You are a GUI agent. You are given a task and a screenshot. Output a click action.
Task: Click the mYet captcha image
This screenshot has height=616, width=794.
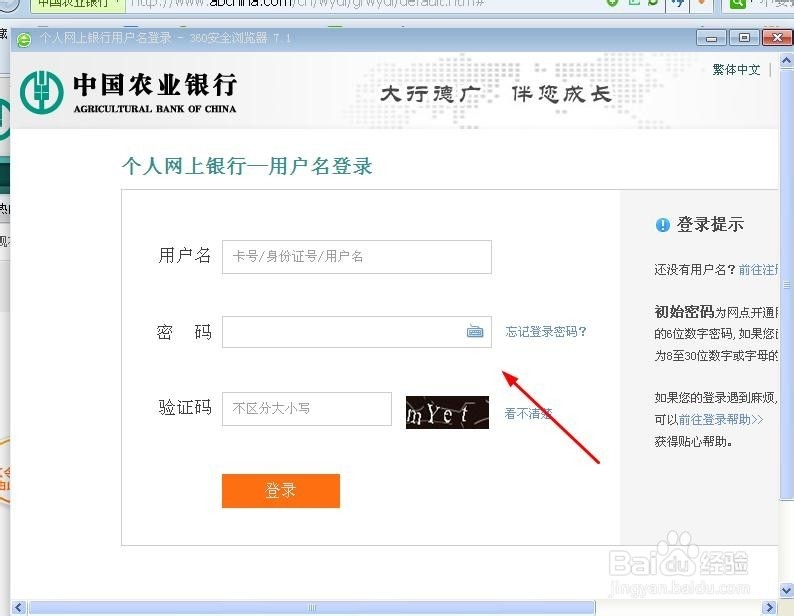pyautogui.click(x=447, y=412)
